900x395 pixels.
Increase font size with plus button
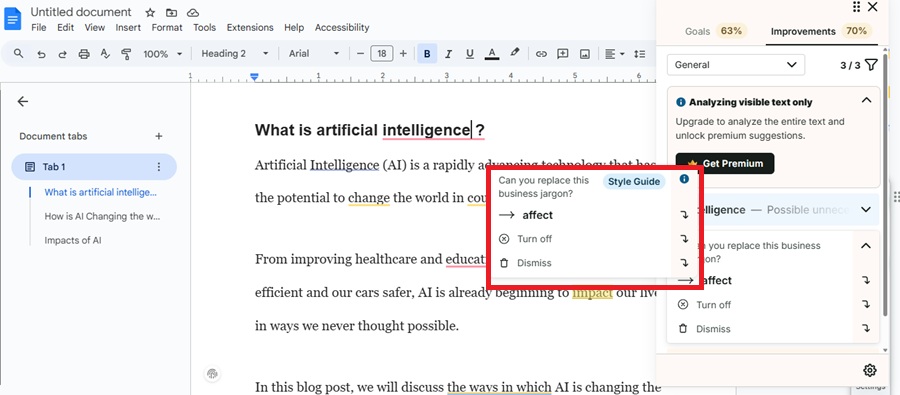coord(403,54)
